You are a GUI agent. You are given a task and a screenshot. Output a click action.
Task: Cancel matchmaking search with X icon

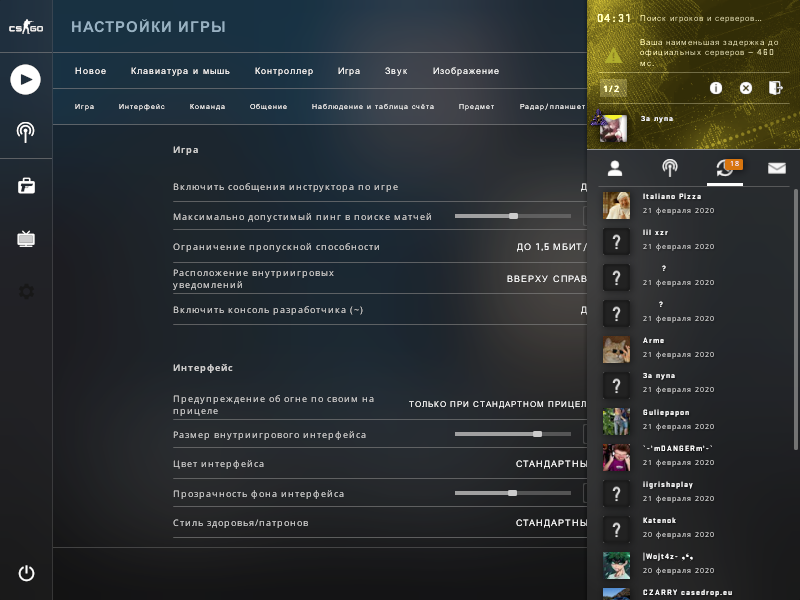pos(745,88)
